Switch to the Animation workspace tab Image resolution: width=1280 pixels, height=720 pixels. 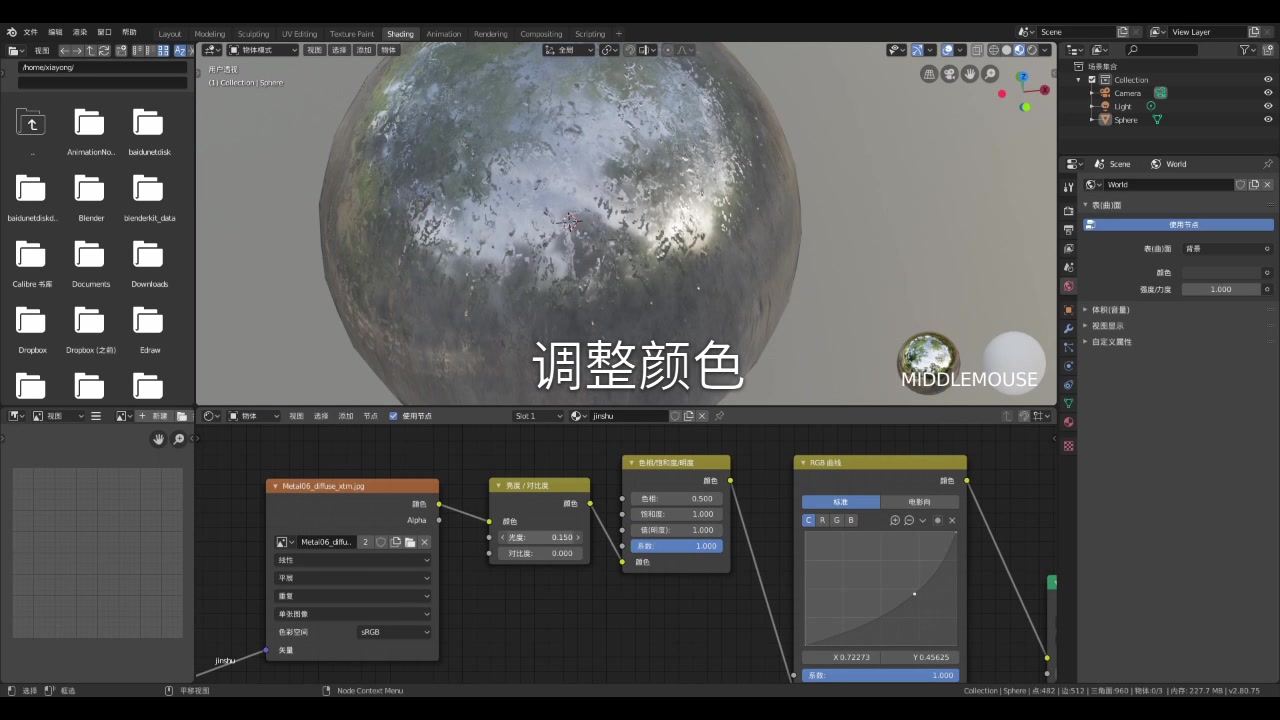click(443, 33)
